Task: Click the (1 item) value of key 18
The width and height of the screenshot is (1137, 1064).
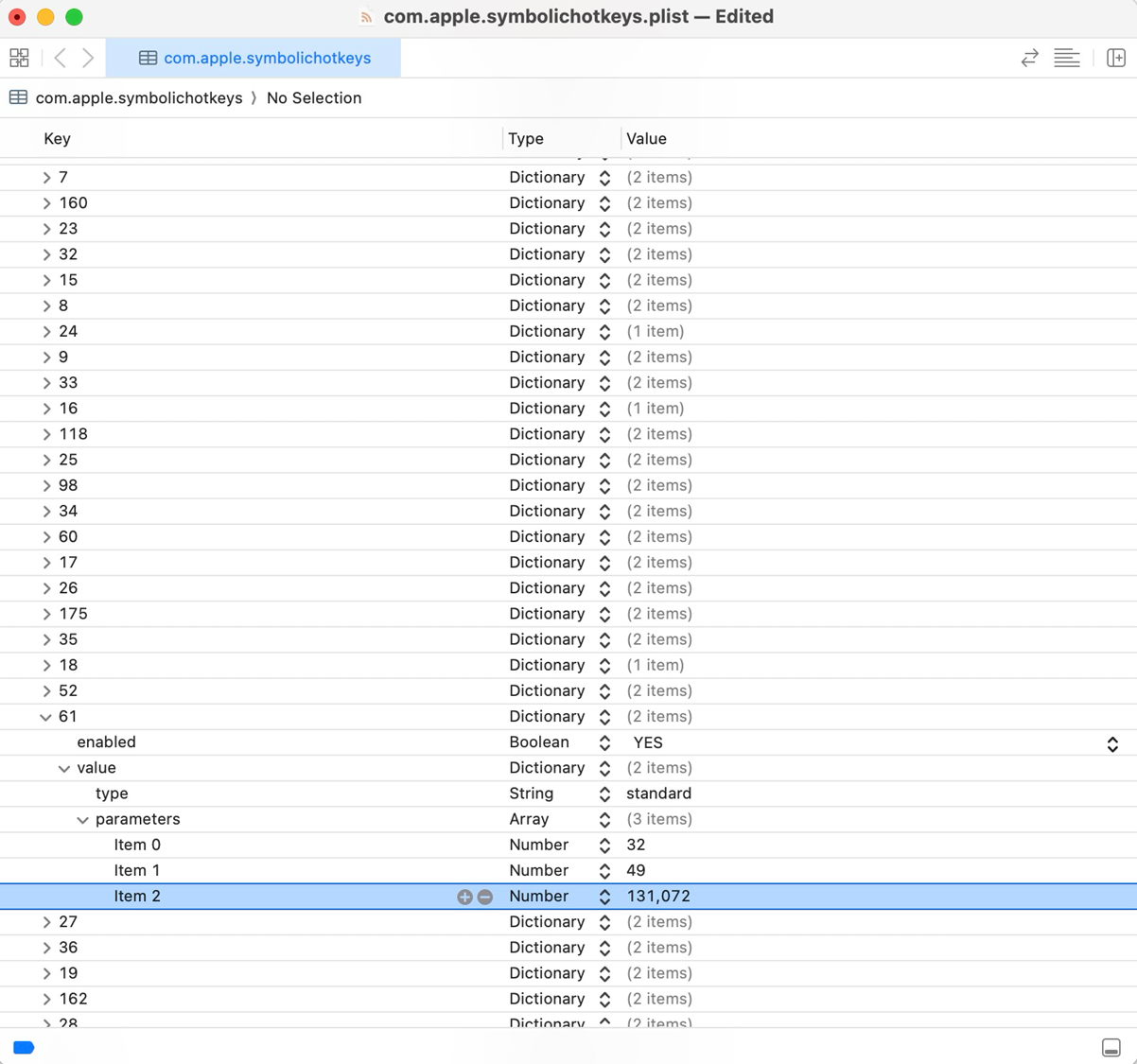Action: pos(656,665)
